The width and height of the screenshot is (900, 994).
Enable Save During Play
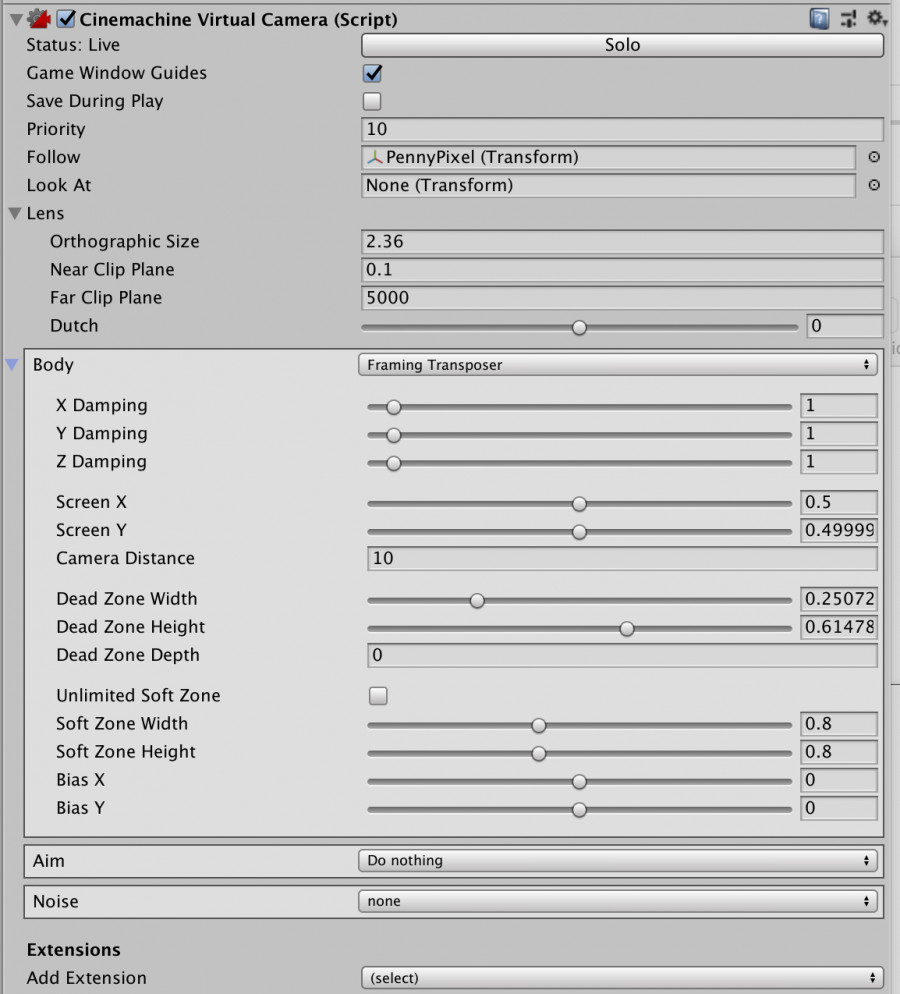(372, 101)
